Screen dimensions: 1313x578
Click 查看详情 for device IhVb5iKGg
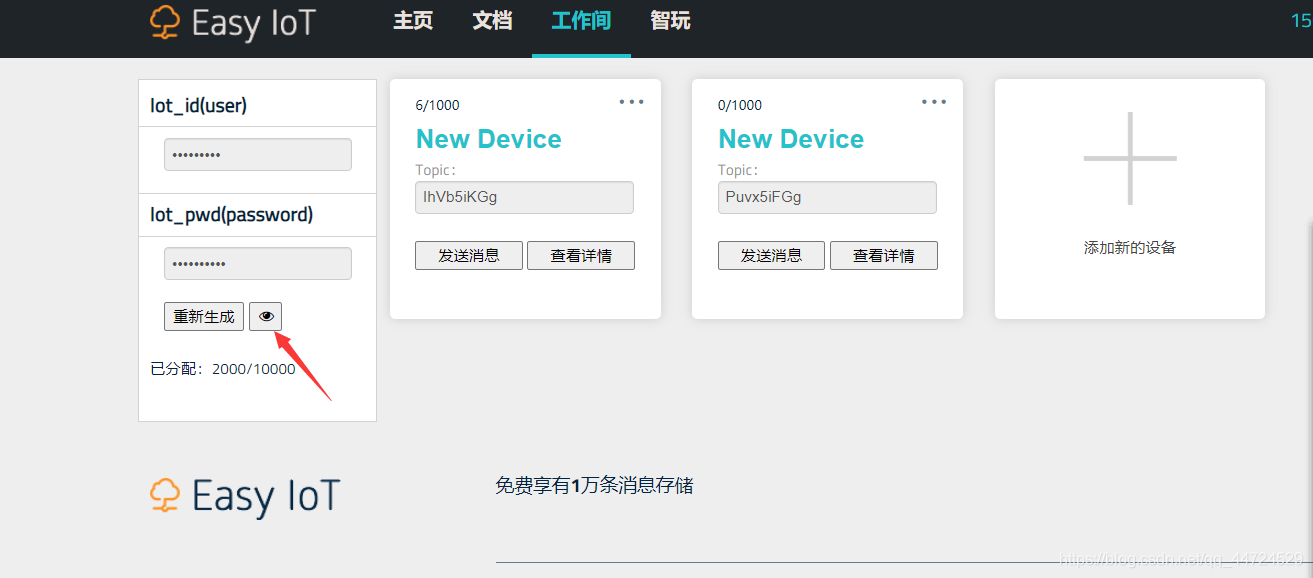(x=581, y=255)
